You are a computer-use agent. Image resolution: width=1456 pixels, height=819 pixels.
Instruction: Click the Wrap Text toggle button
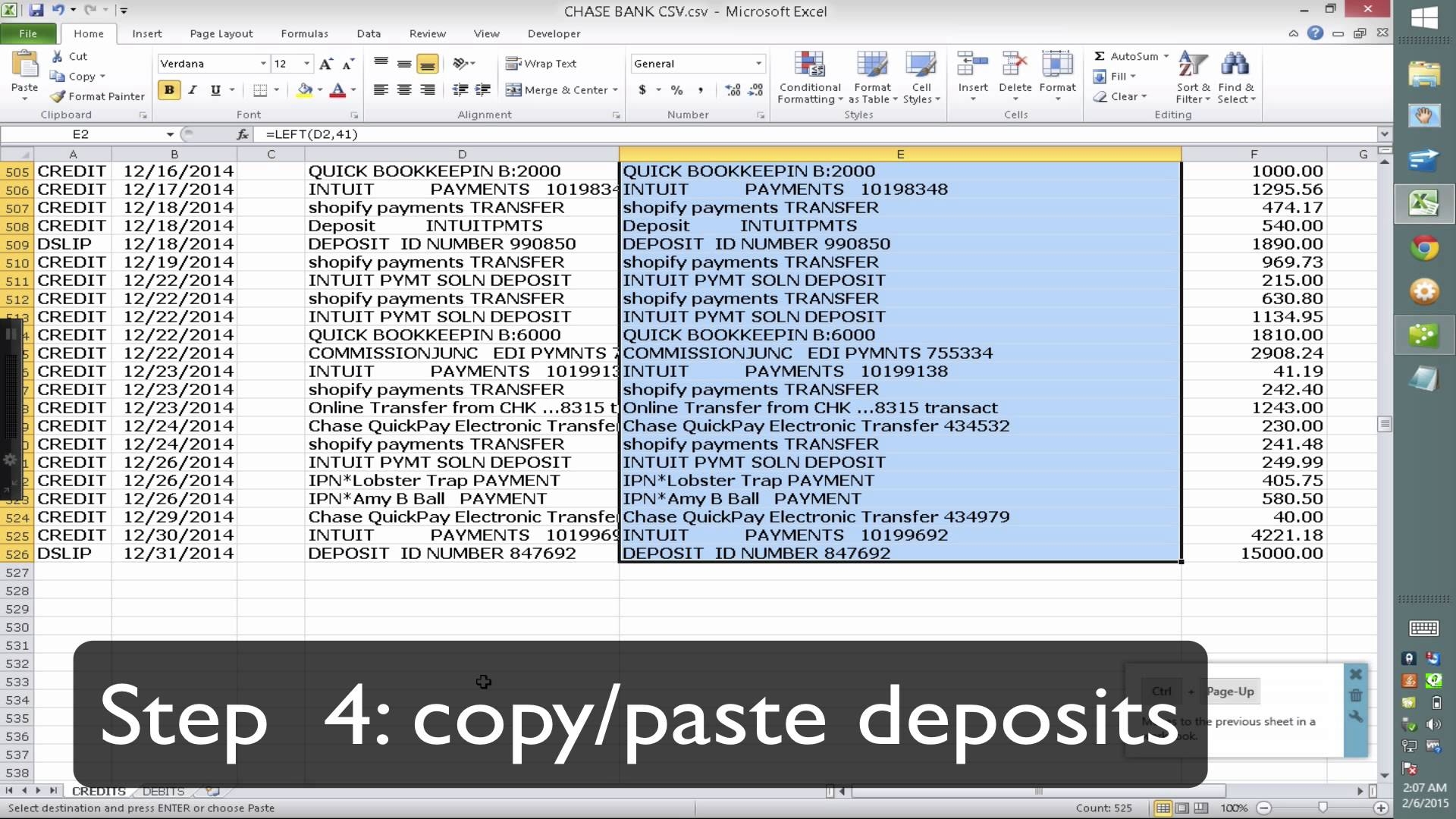541,63
